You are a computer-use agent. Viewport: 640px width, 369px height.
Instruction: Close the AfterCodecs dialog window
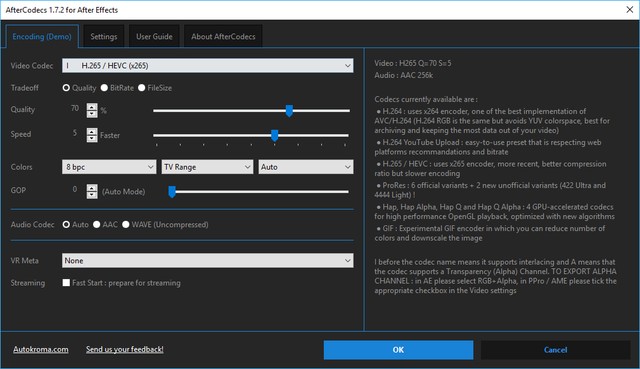630,9
